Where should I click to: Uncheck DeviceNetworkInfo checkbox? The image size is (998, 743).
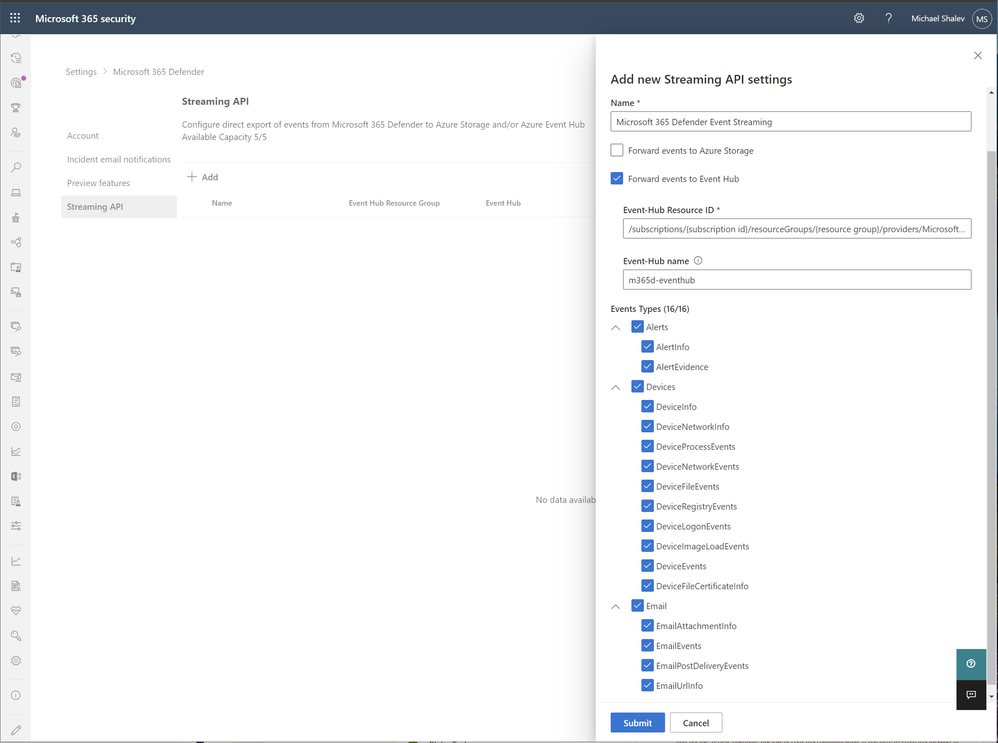click(x=647, y=426)
